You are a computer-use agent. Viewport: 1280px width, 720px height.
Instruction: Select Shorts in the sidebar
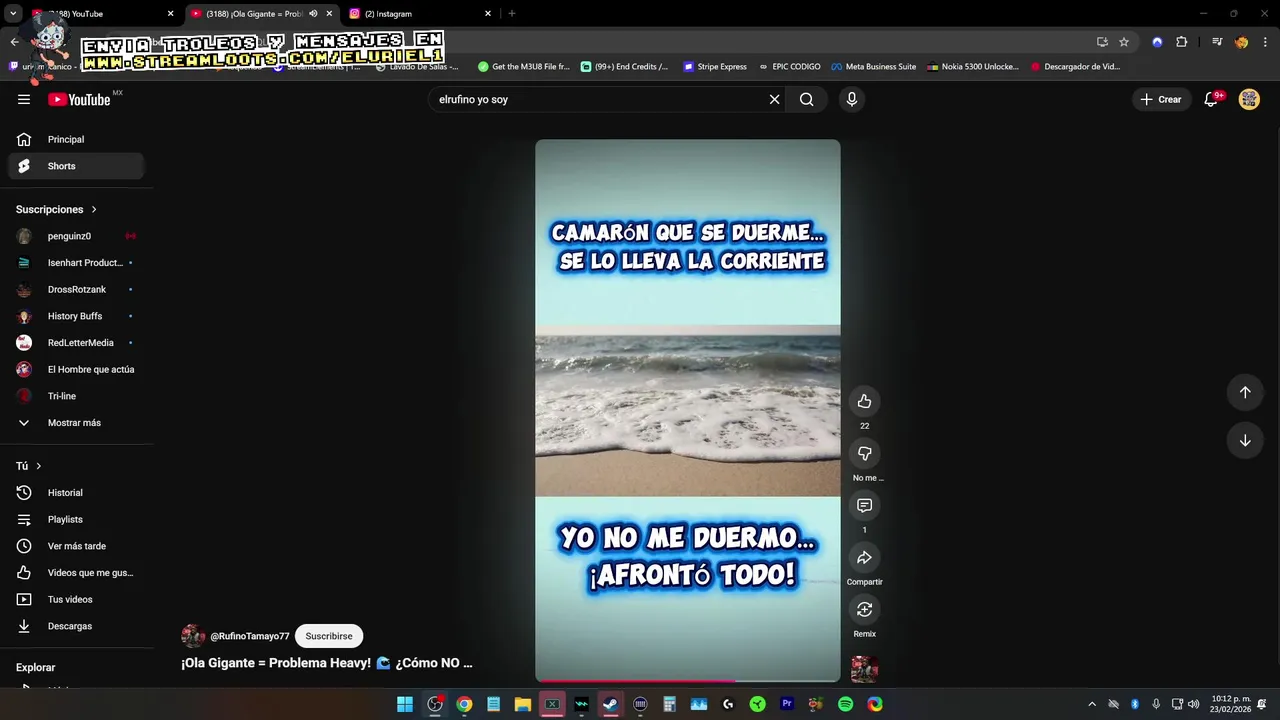pos(76,166)
